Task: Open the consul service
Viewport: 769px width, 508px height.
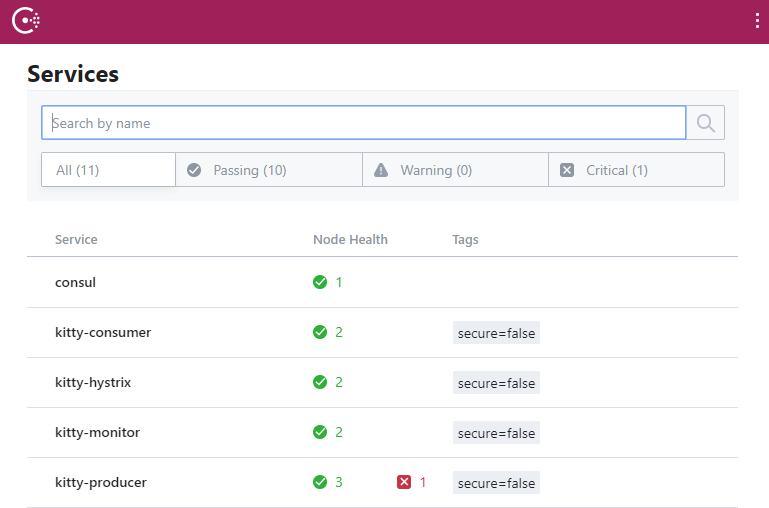Action: click(x=76, y=282)
